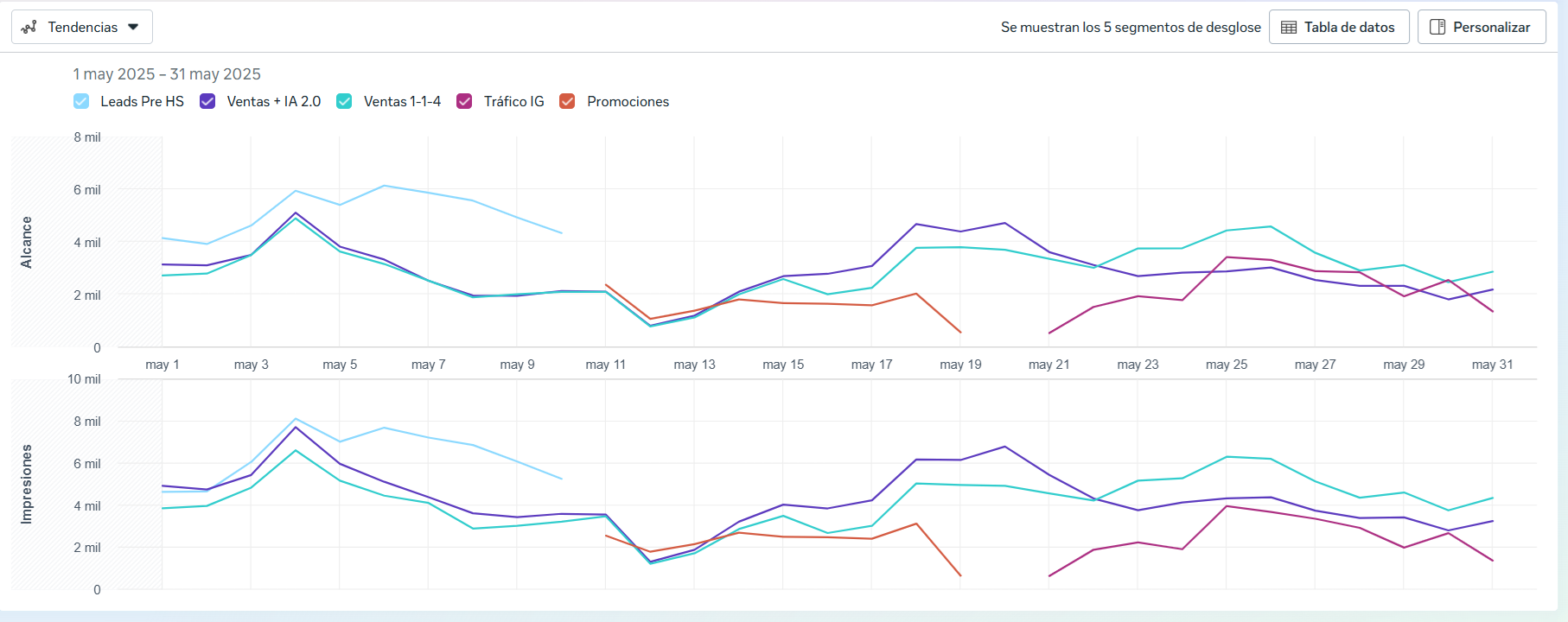
Task: Hide the Tráfico IG series
Action: 464,101
